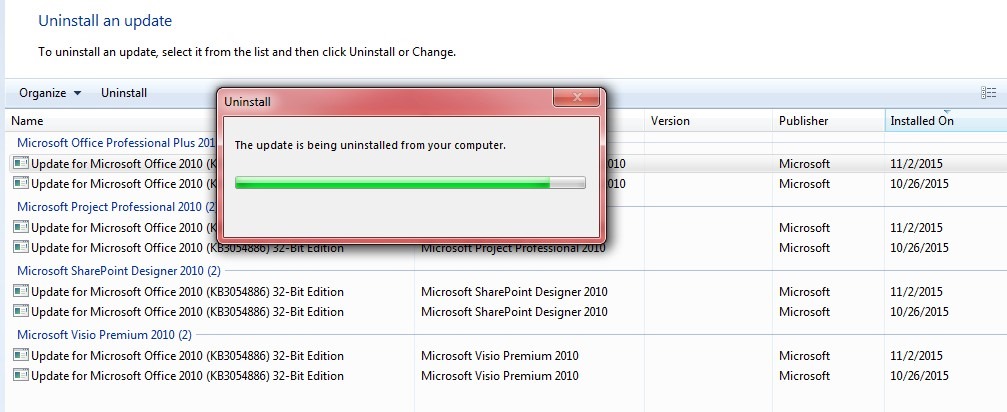
Task: Click icon of Project Professional update dated 11/2/2015
Action: 20,228
